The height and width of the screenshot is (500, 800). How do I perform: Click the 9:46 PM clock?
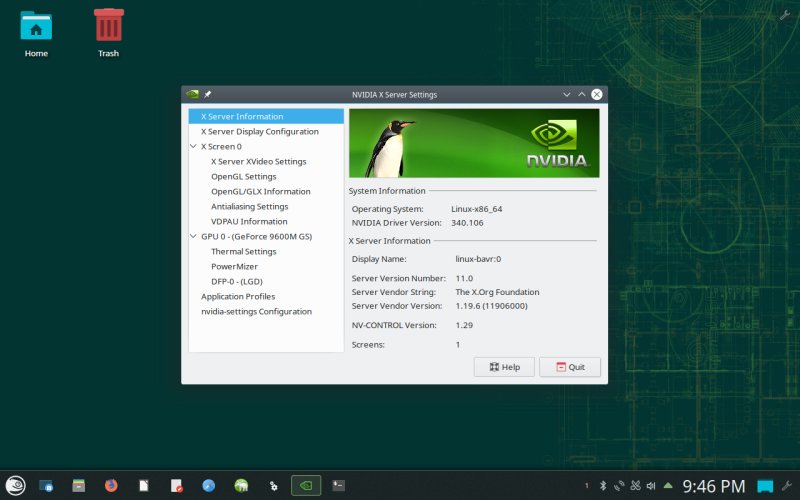pyautogui.click(x=714, y=486)
